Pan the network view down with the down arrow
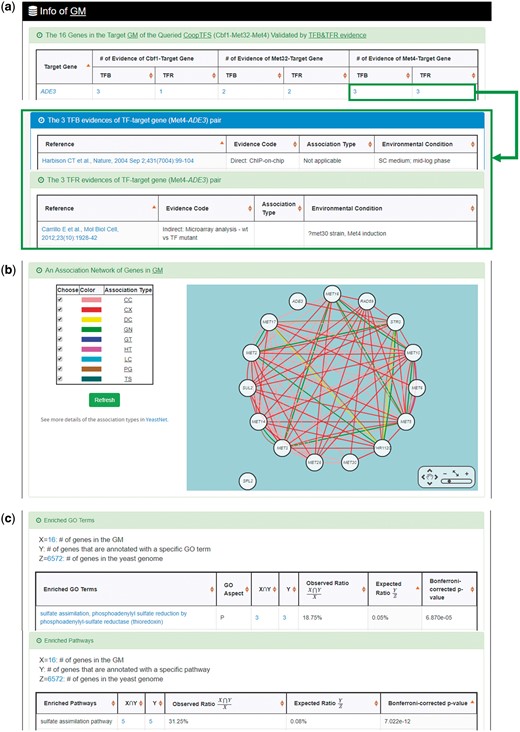This screenshot has width=520, height=732. pos(429,483)
